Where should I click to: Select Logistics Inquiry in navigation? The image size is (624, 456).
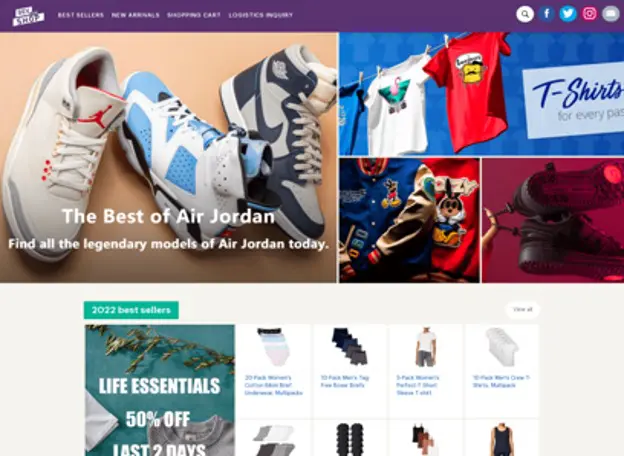(x=261, y=15)
